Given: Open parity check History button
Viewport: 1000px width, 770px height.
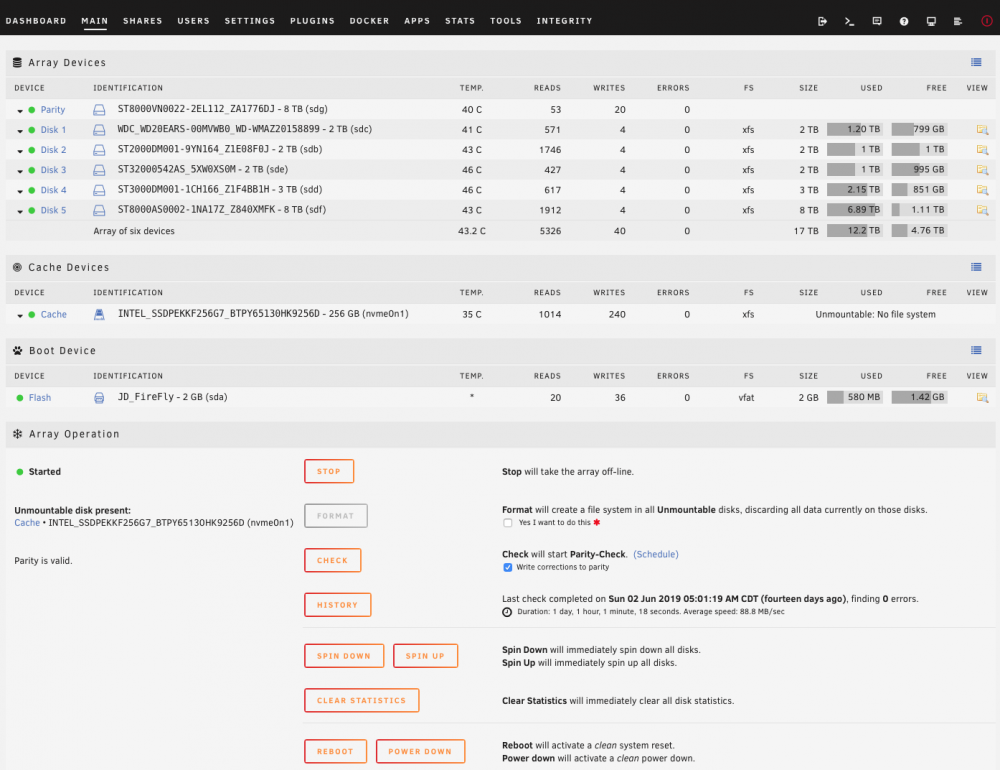Looking at the screenshot, I should 337,605.
